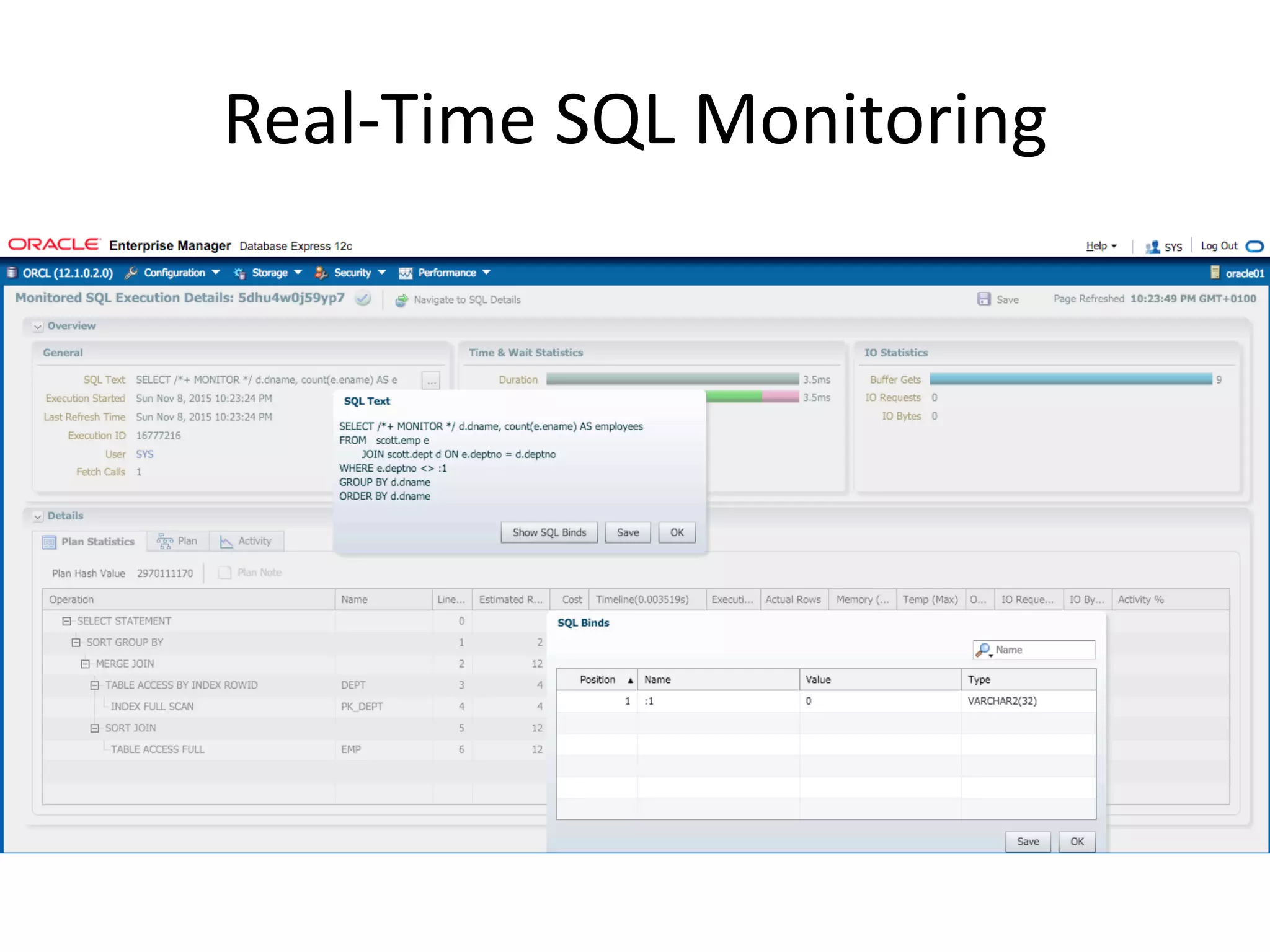This screenshot has height=952, width=1270.
Task: Click the oracle01 host icon
Action: [x=1215, y=273]
